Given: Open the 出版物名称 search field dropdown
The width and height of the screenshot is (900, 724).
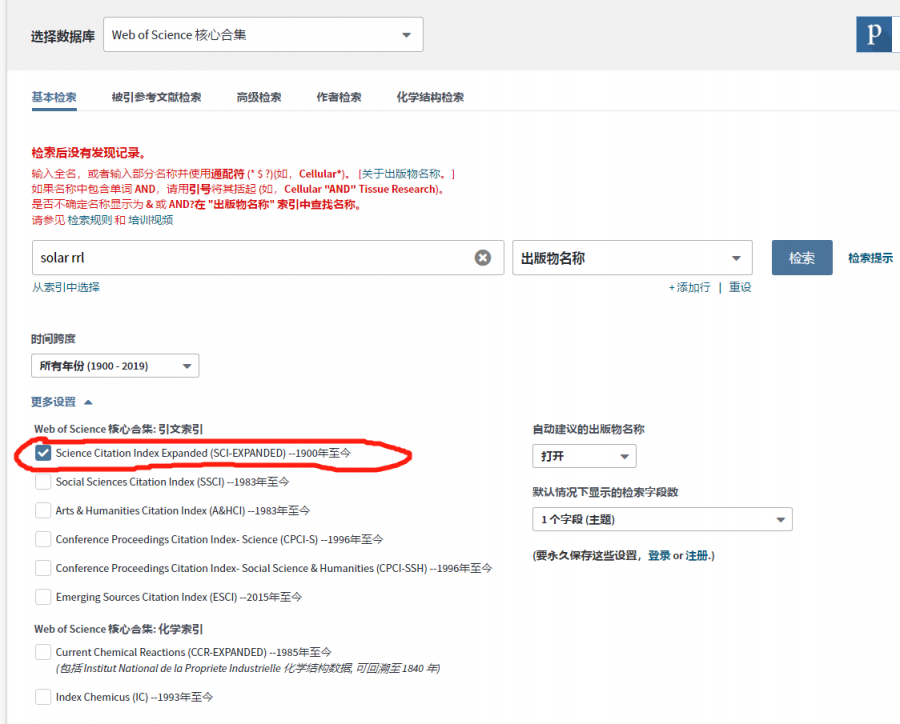Looking at the screenshot, I should pos(632,258).
